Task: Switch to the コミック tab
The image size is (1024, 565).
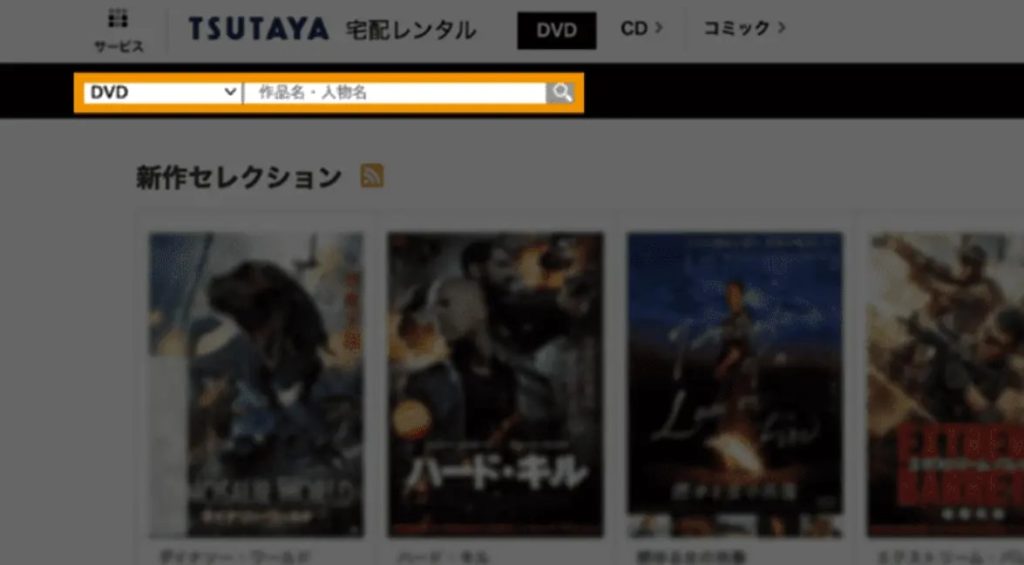Action: pos(737,28)
